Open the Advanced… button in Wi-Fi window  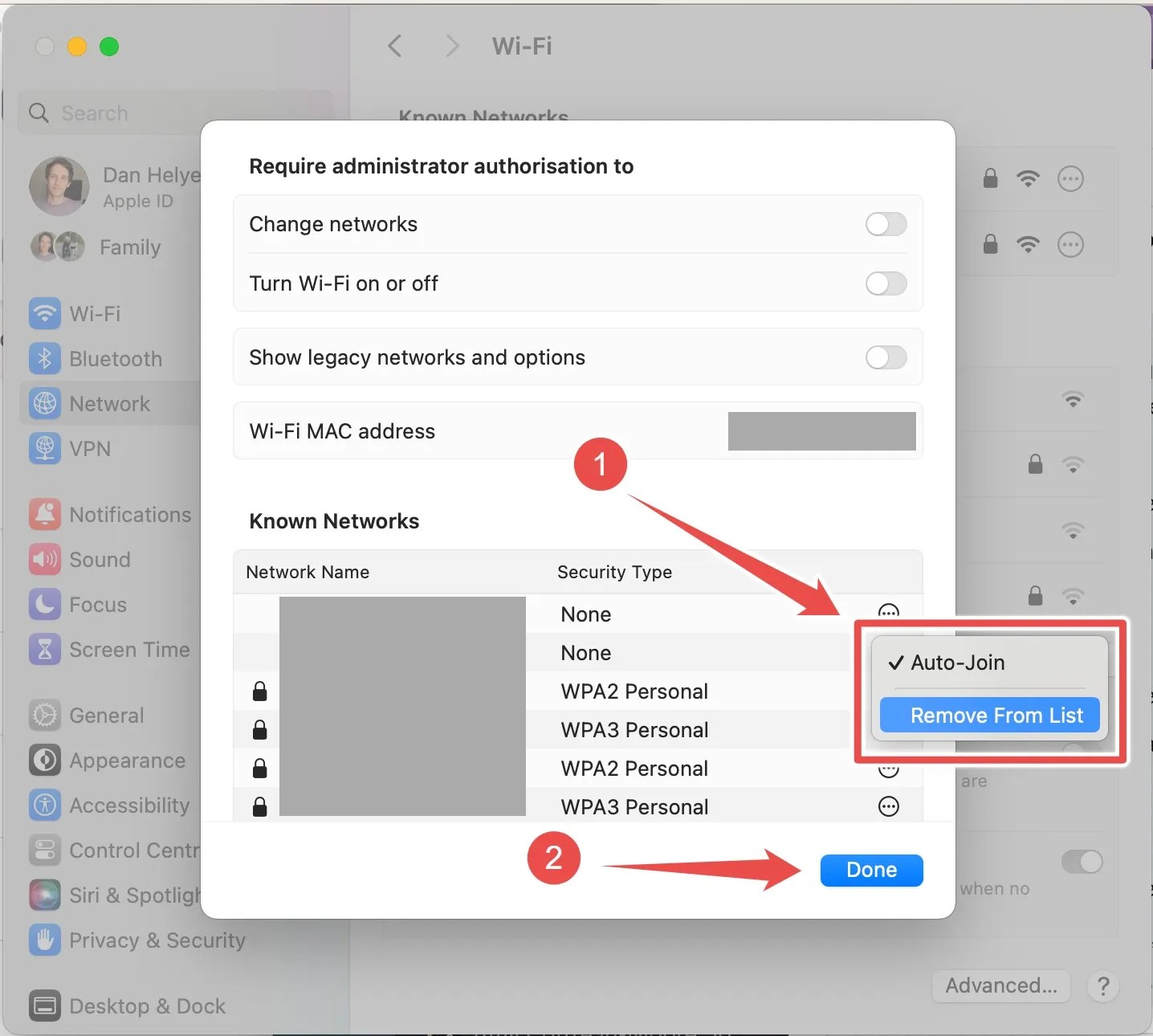pyautogui.click(x=1001, y=985)
